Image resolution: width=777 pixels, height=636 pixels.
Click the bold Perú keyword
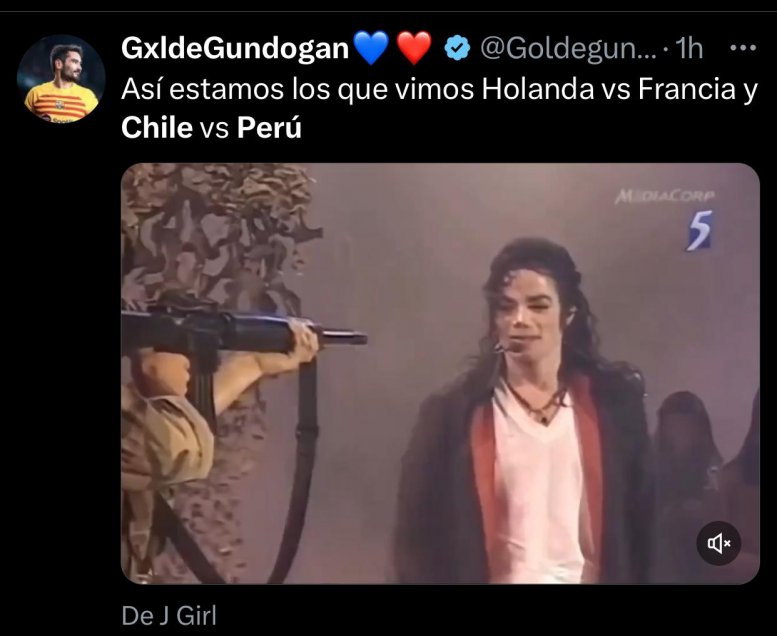tap(269, 127)
